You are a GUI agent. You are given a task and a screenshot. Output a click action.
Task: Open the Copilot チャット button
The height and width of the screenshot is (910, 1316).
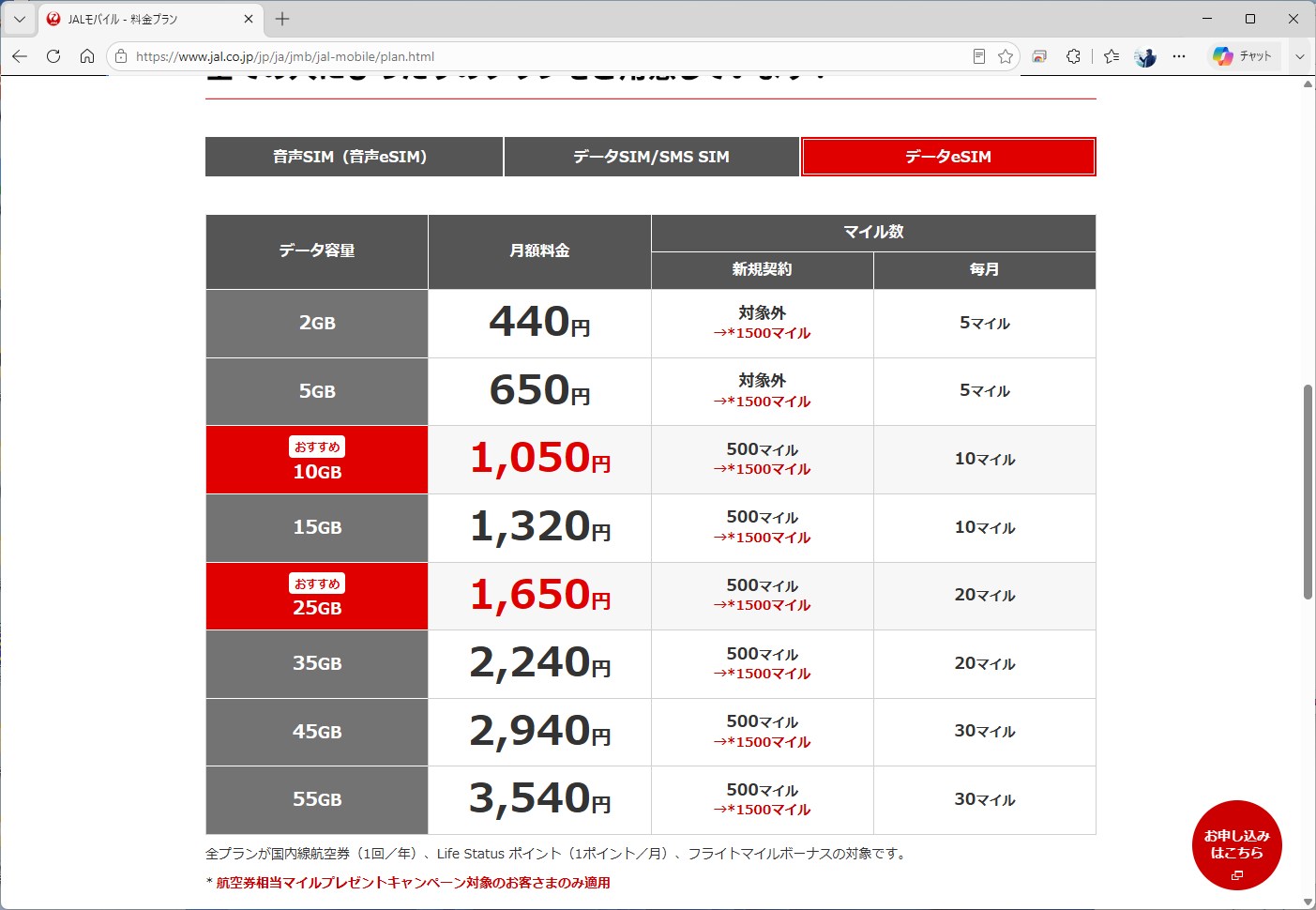[1243, 56]
